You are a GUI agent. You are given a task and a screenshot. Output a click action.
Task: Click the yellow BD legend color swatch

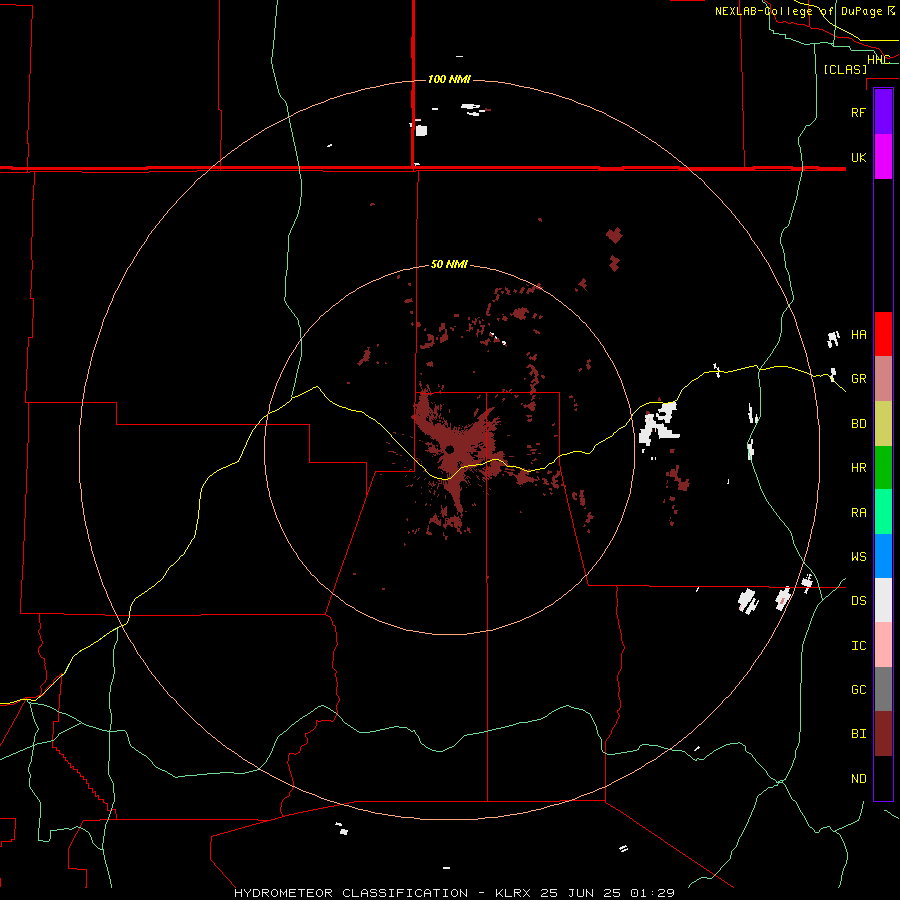[x=883, y=424]
